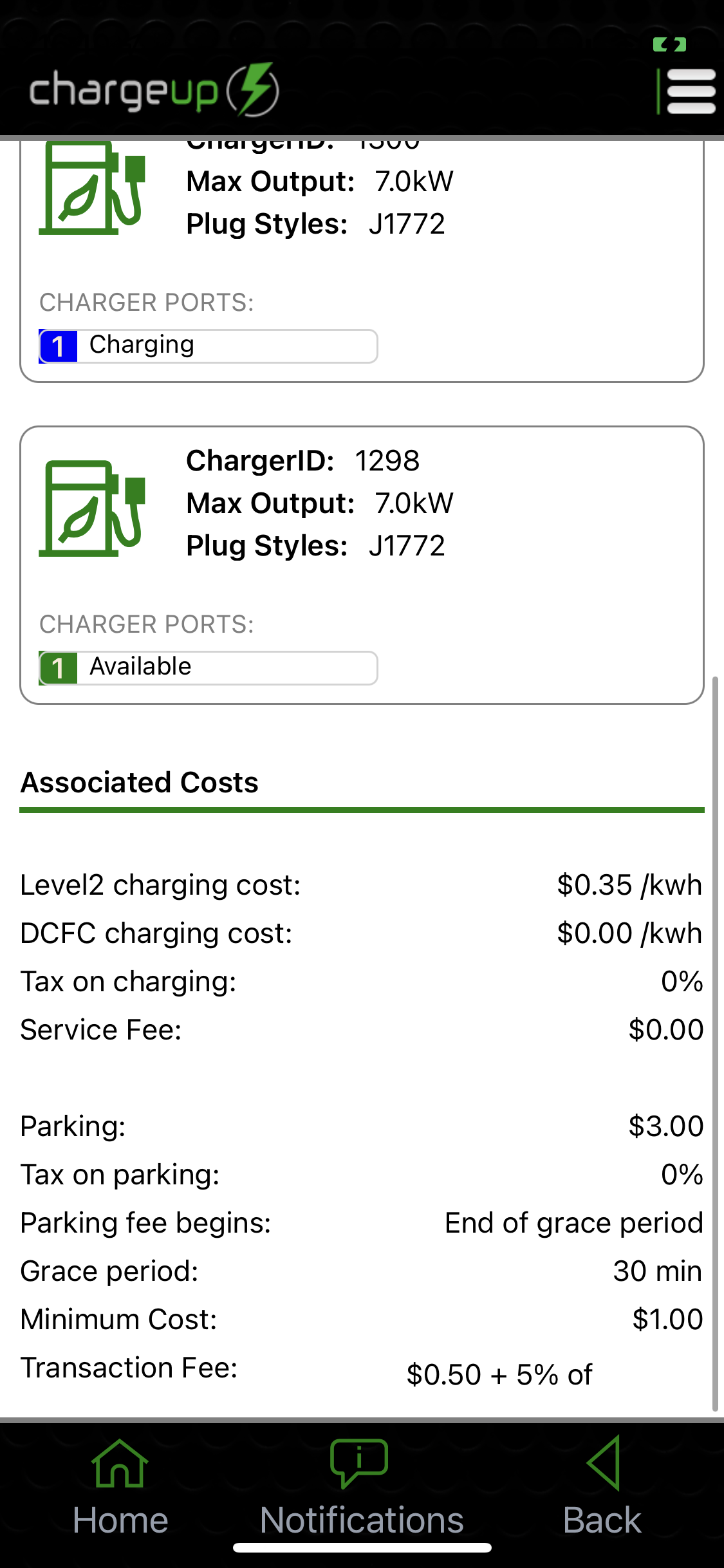Tap the green port number 1 badge
Image resolution: width=724 pixels, height=1568 pixels.
pos(59,668)
